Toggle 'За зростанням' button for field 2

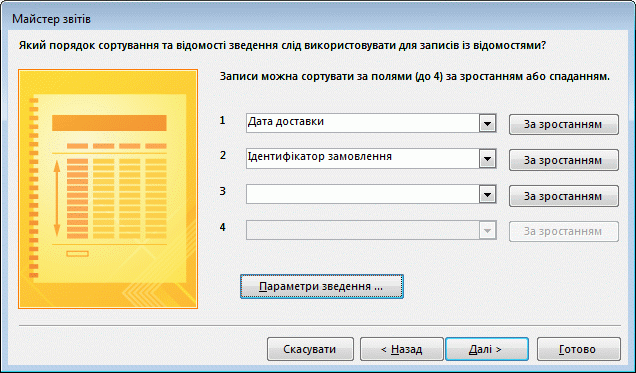[564, 160]
